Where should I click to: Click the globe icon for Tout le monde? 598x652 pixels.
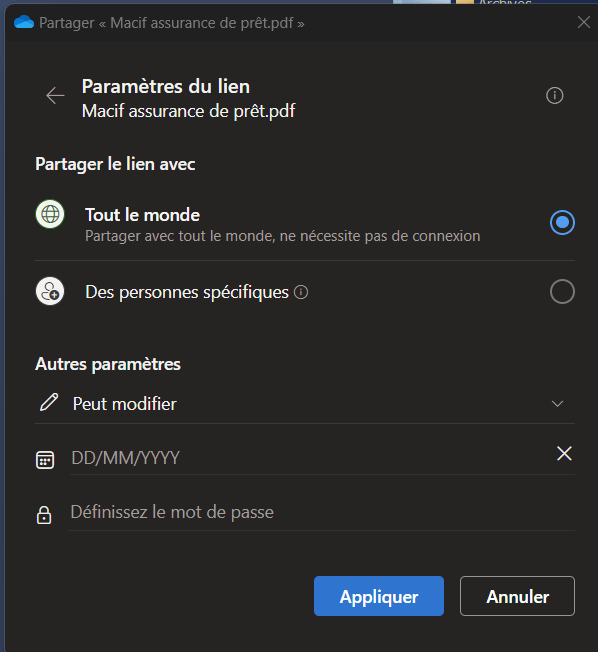50,215
